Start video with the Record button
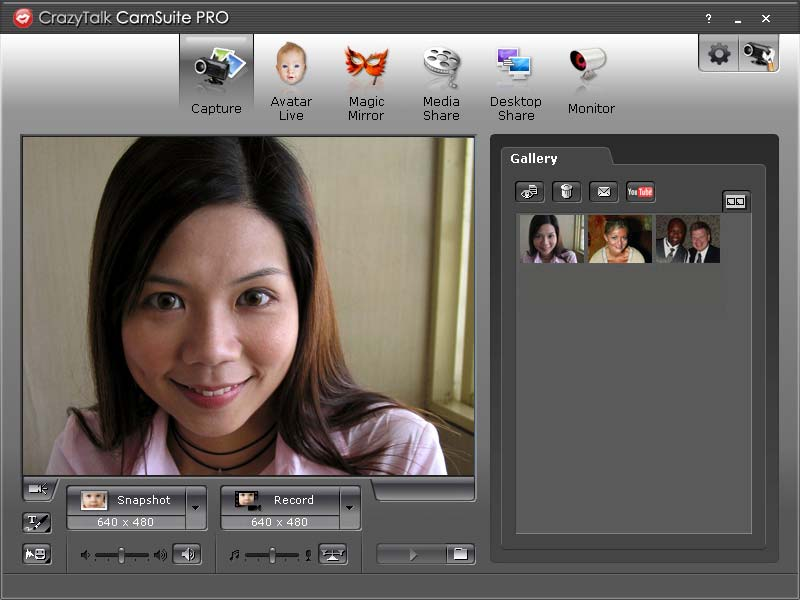800x600 pixels. point(280,501)
